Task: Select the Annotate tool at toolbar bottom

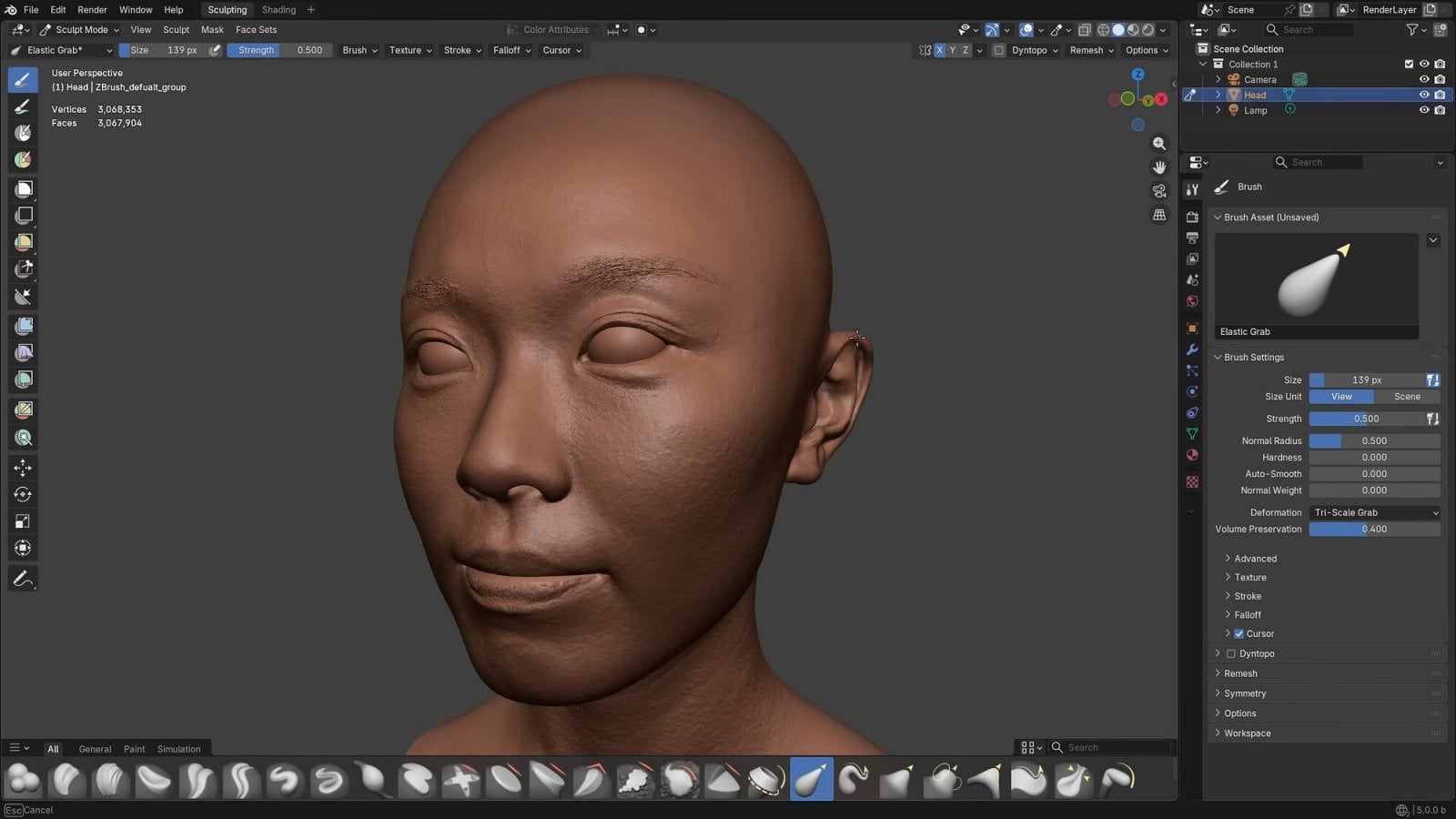Action: pos(22,579)
